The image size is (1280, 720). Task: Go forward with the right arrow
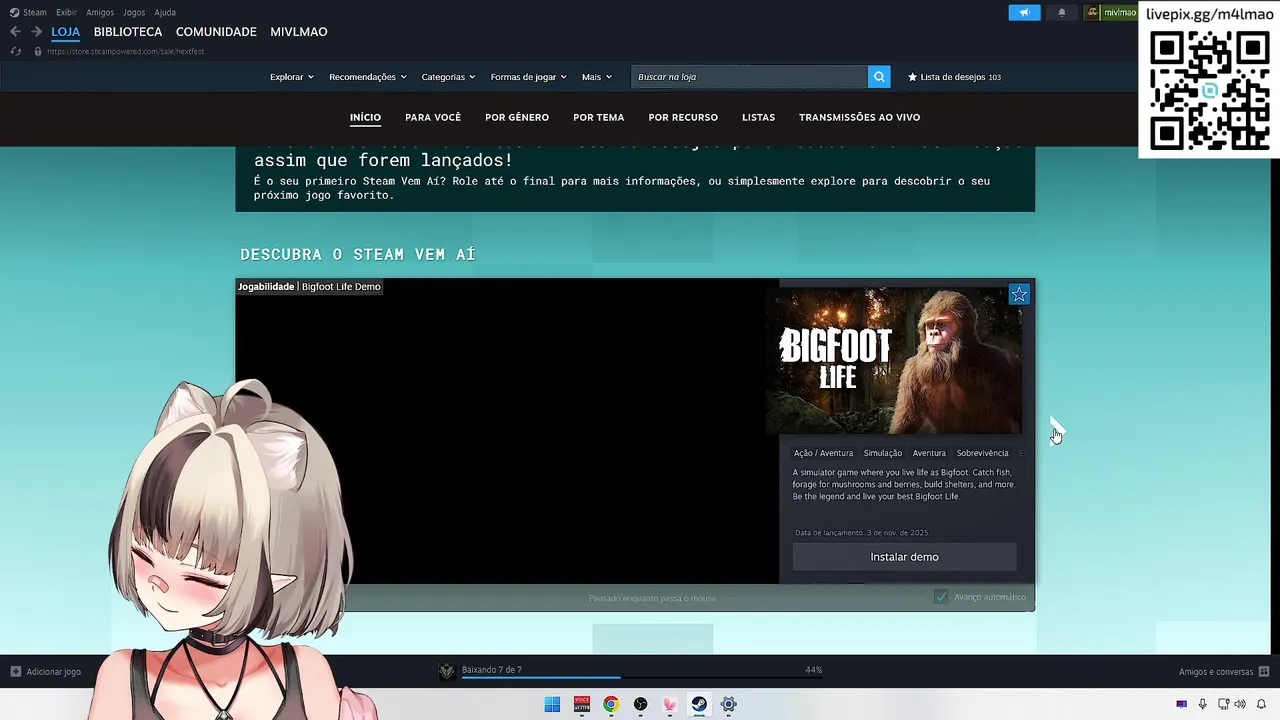(x=36, y=32)
